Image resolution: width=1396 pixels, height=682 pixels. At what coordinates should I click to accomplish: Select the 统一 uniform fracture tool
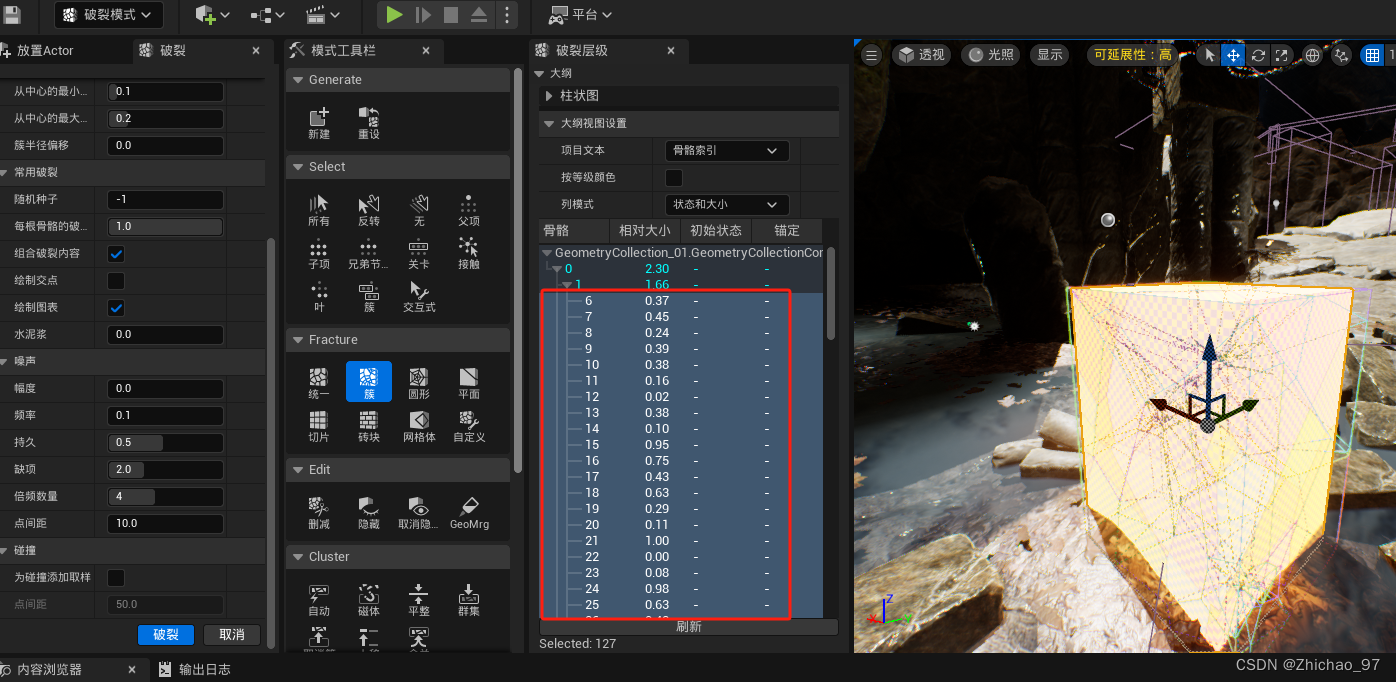click(319, 383)
